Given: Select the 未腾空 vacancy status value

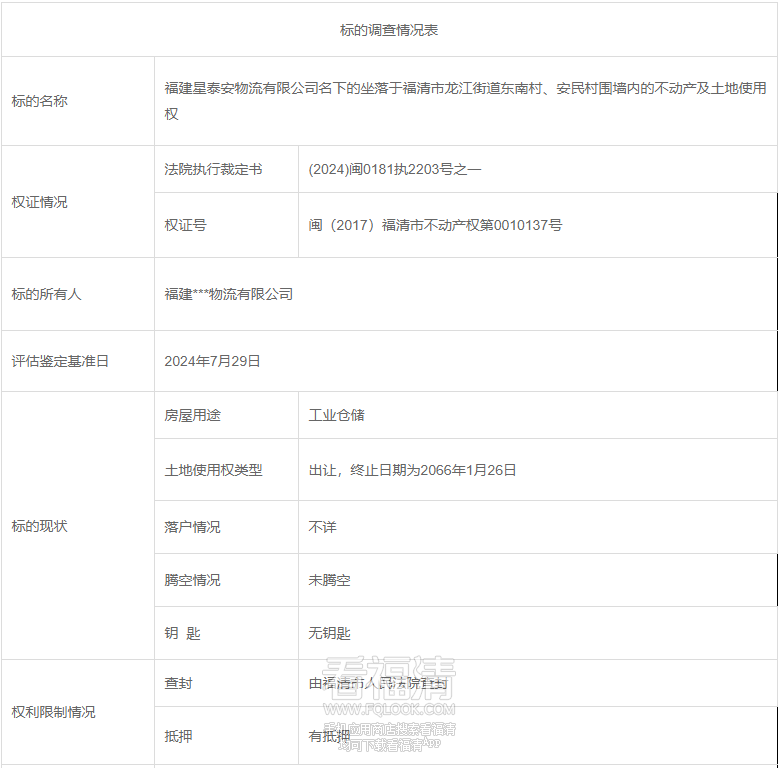Looking at the screenshot, I should 330,580.
